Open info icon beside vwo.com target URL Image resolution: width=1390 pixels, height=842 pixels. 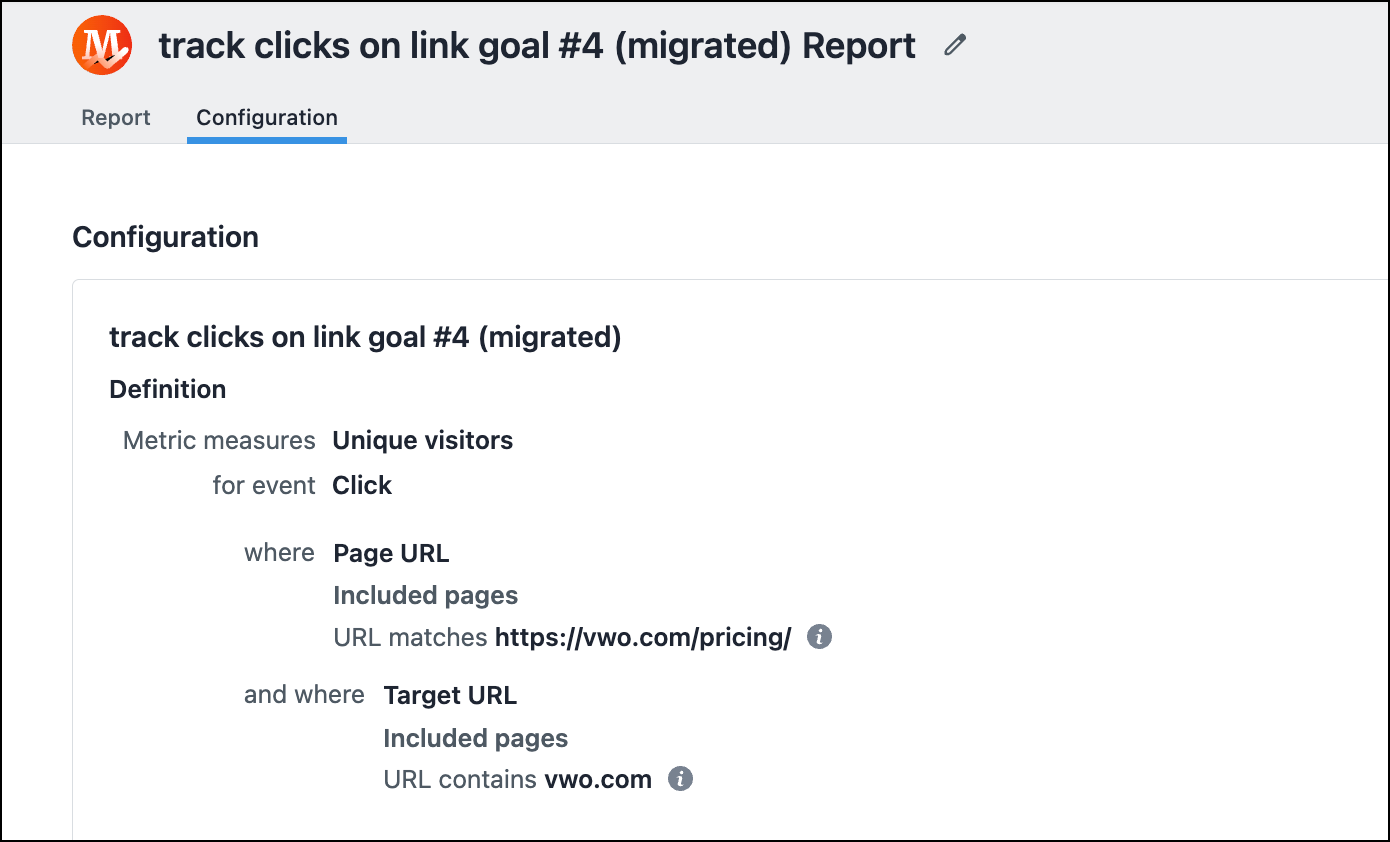[680, 779]
